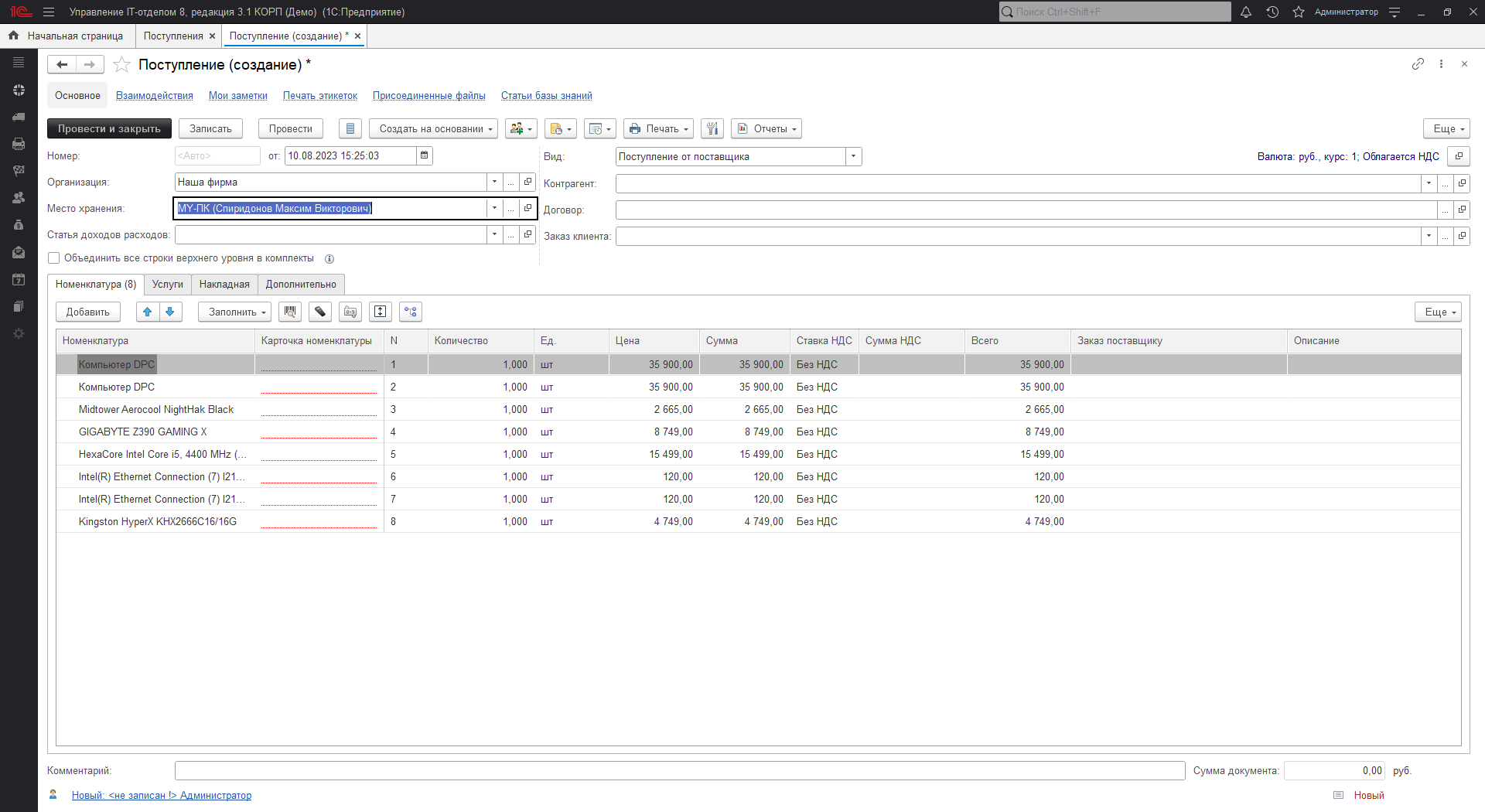Click the document movements list icon
1485x812 pixels.
click(350, 128)
